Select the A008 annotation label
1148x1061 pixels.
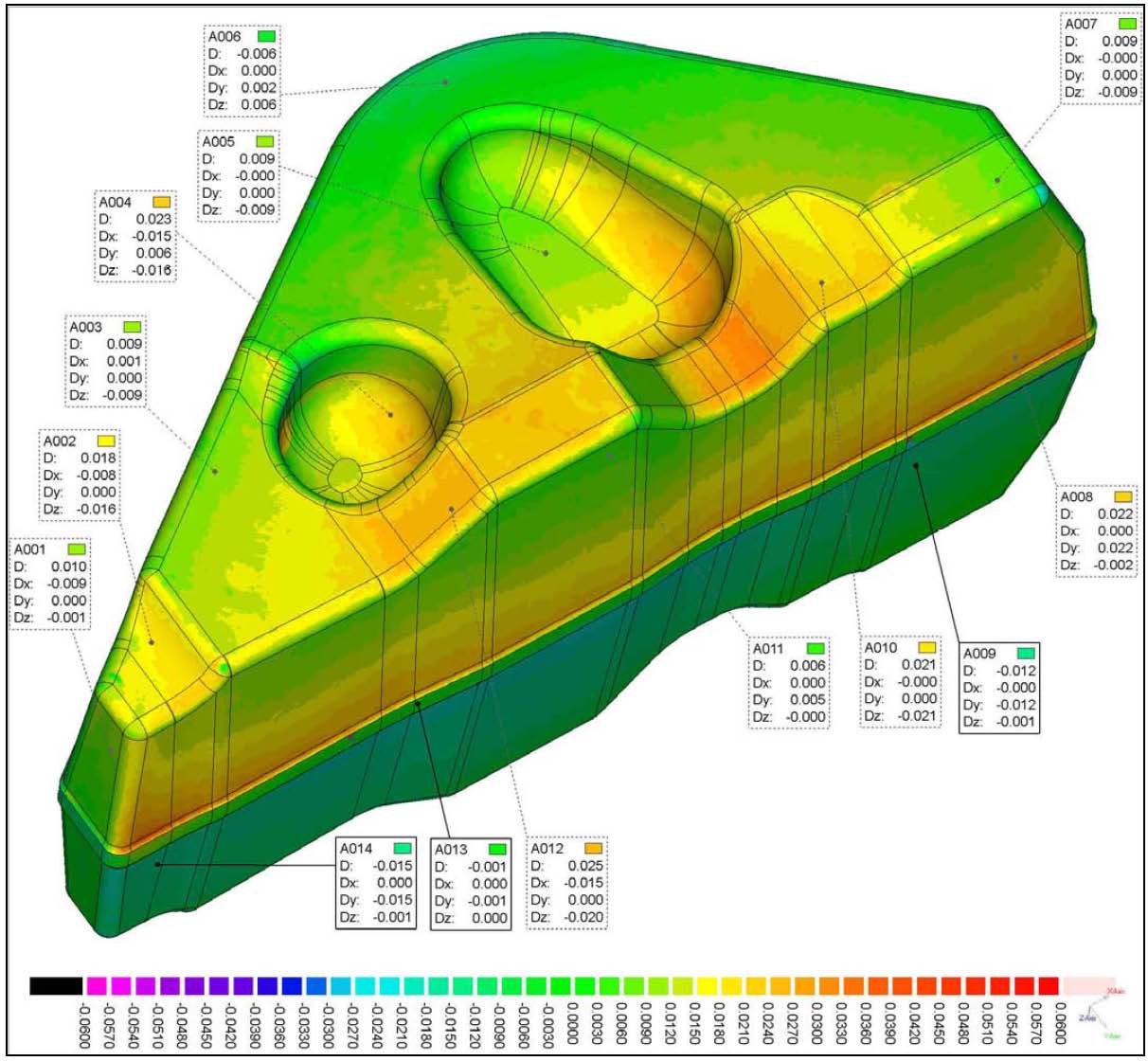click(x=1076, y=496)
